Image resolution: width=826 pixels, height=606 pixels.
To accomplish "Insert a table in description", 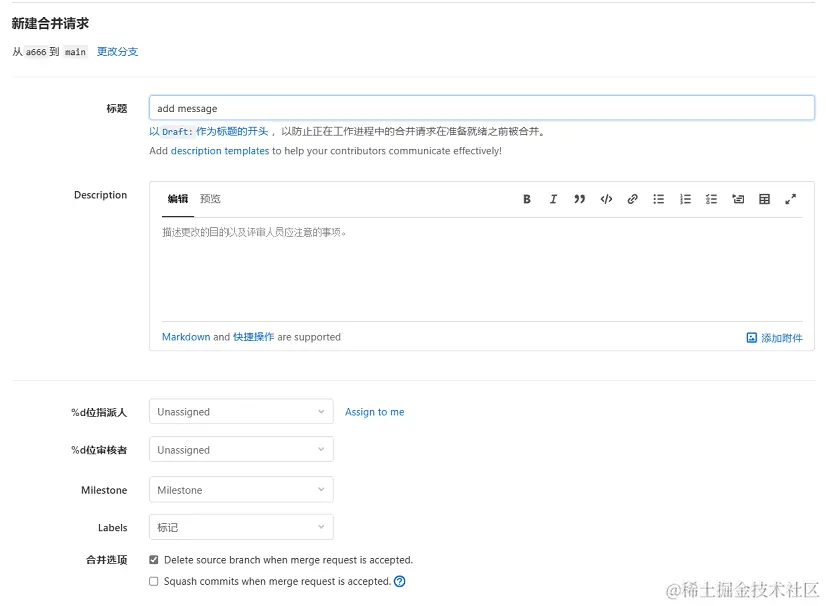I will pos(764,199).
